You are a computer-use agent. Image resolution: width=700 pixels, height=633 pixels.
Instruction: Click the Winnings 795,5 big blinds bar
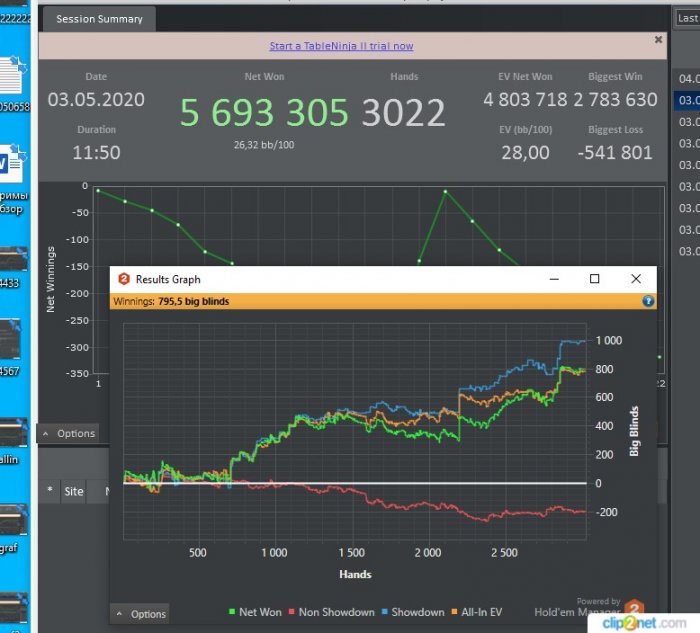383,301
